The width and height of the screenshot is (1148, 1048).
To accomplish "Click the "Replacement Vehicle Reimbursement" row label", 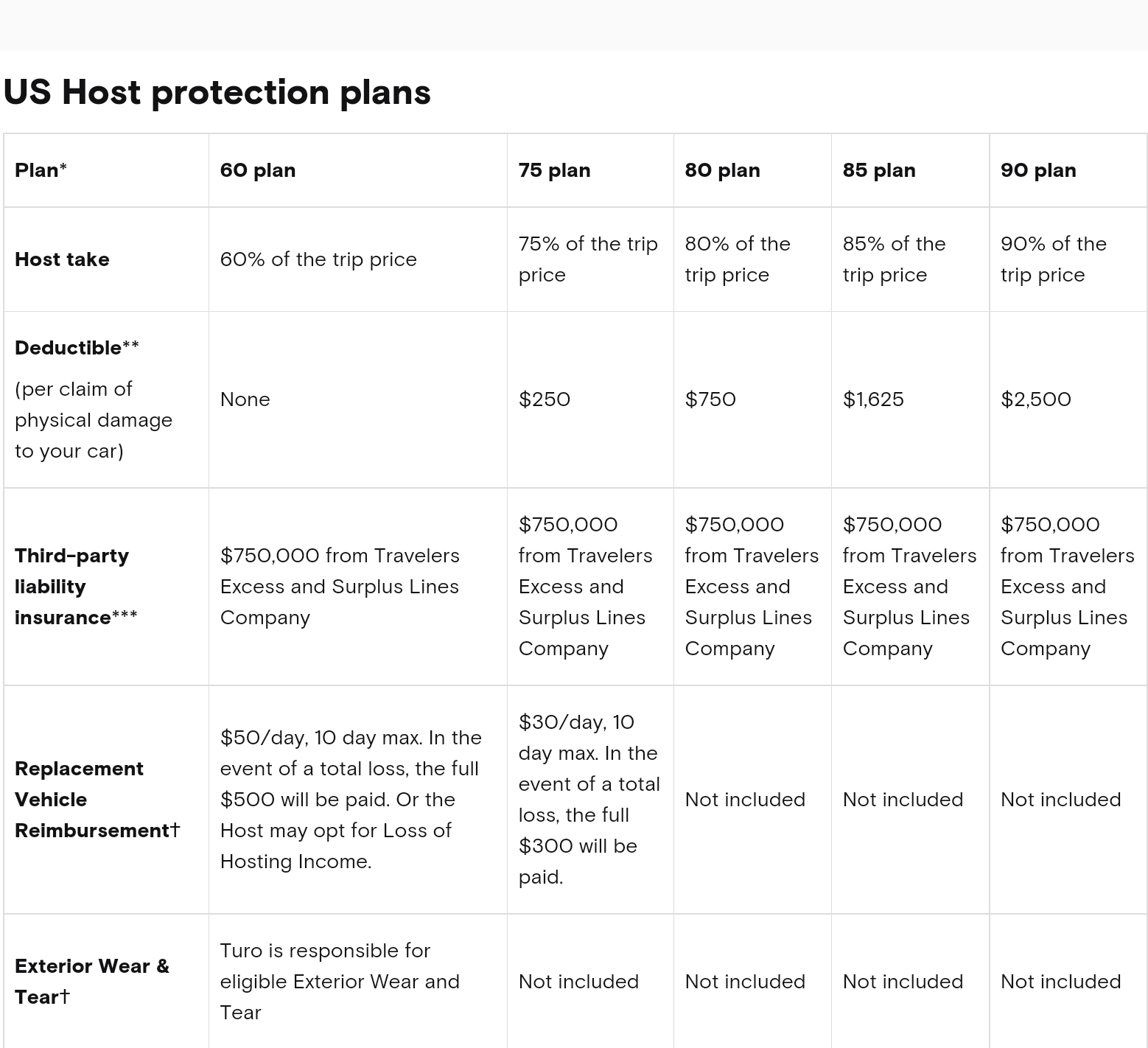I will pos(80,800).
